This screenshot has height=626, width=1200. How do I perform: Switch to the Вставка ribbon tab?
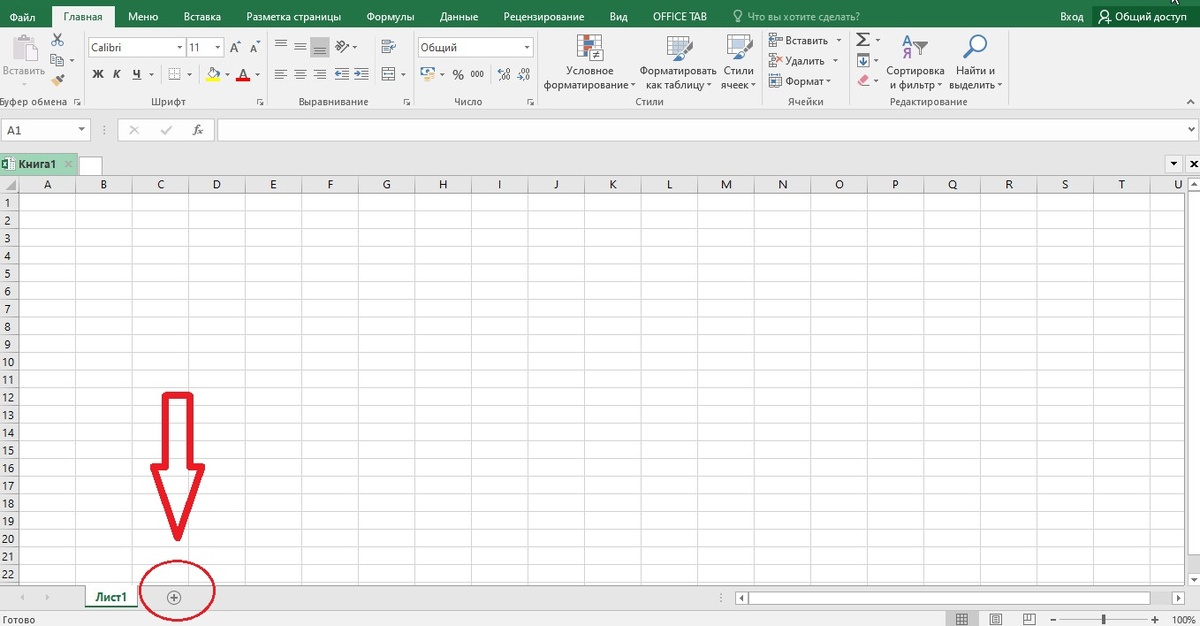click(203, 17)
